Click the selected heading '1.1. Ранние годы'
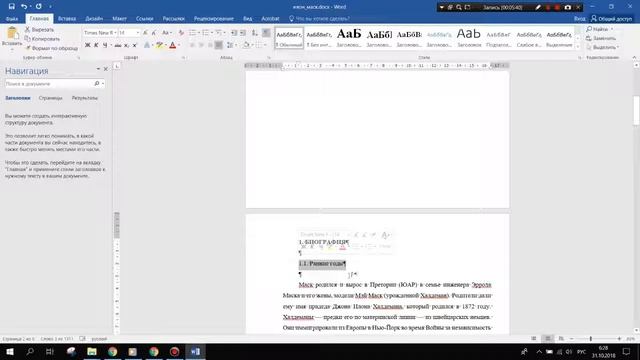This screenshot has height=360, width=640. pos(322,264)
